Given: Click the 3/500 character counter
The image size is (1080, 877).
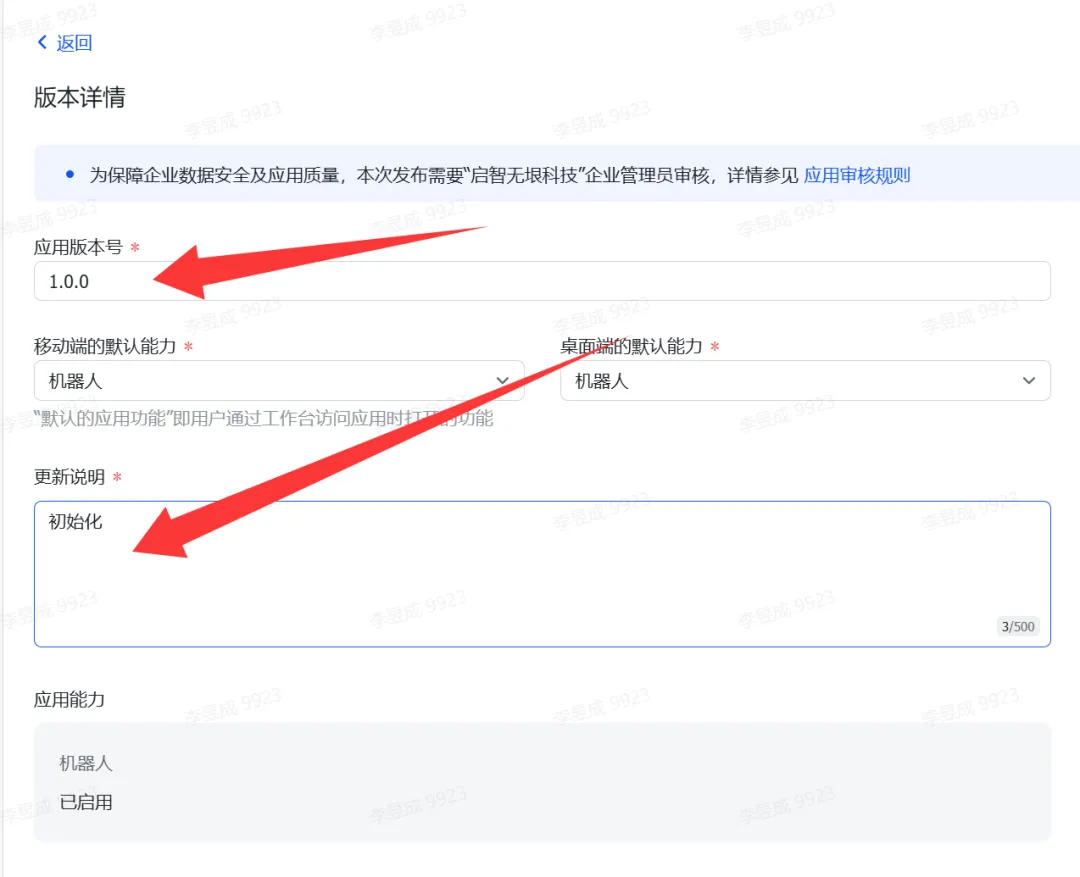Looking at the screenshot, I should [x=1018, y=626].
